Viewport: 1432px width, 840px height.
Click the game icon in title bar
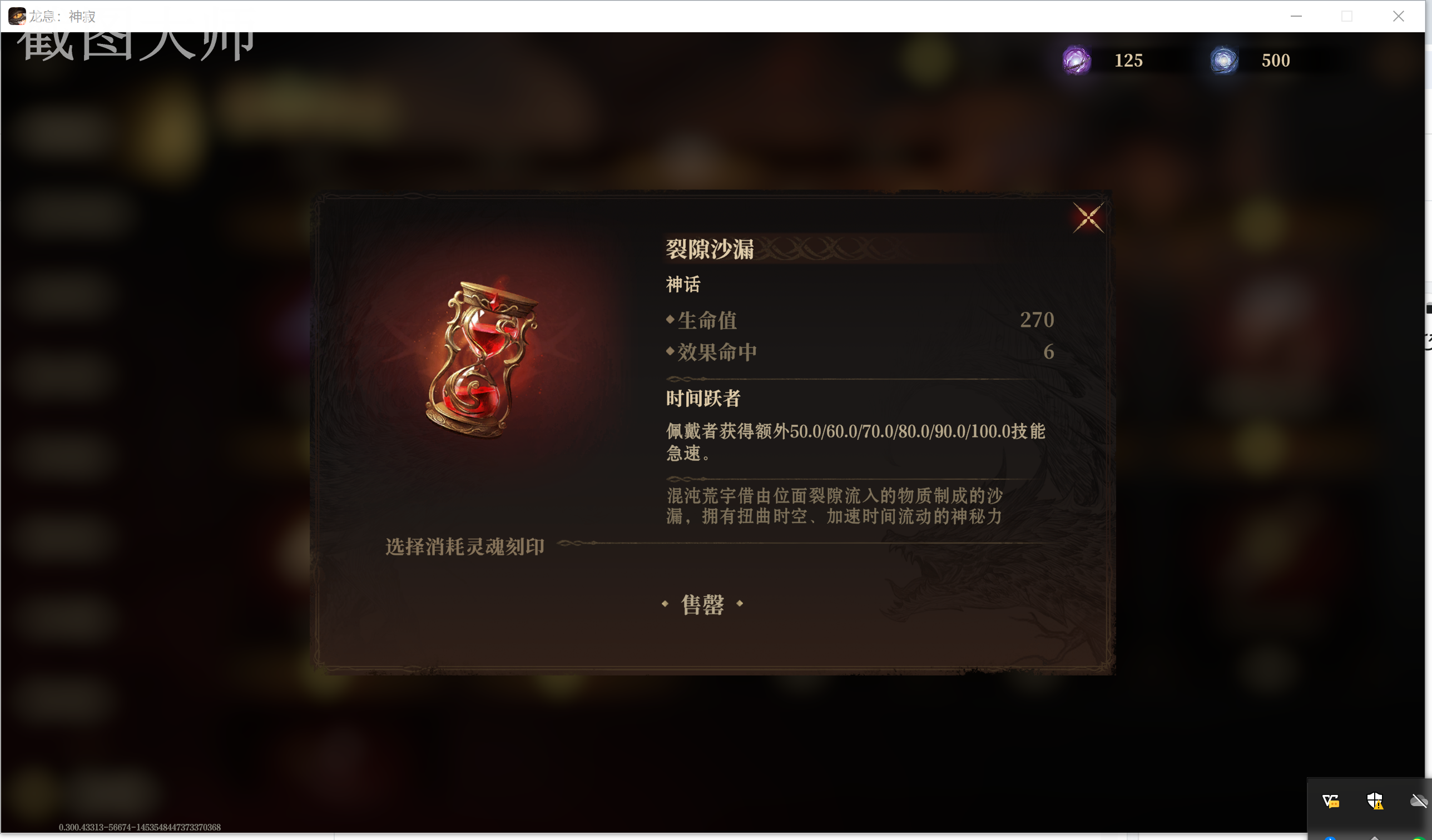pos(17,16)
